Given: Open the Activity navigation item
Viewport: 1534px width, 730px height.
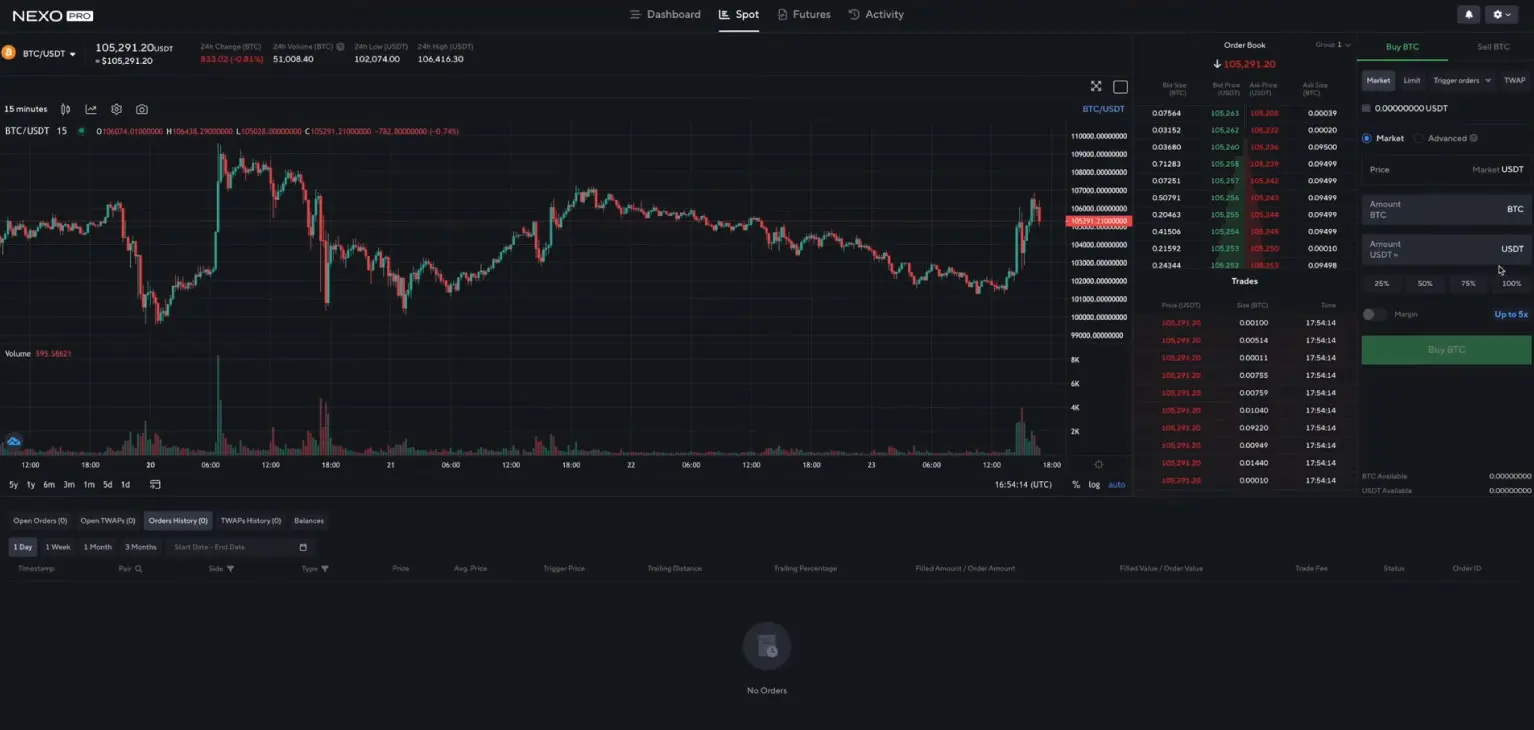Looking at the screenshot, I should point(876,15).
